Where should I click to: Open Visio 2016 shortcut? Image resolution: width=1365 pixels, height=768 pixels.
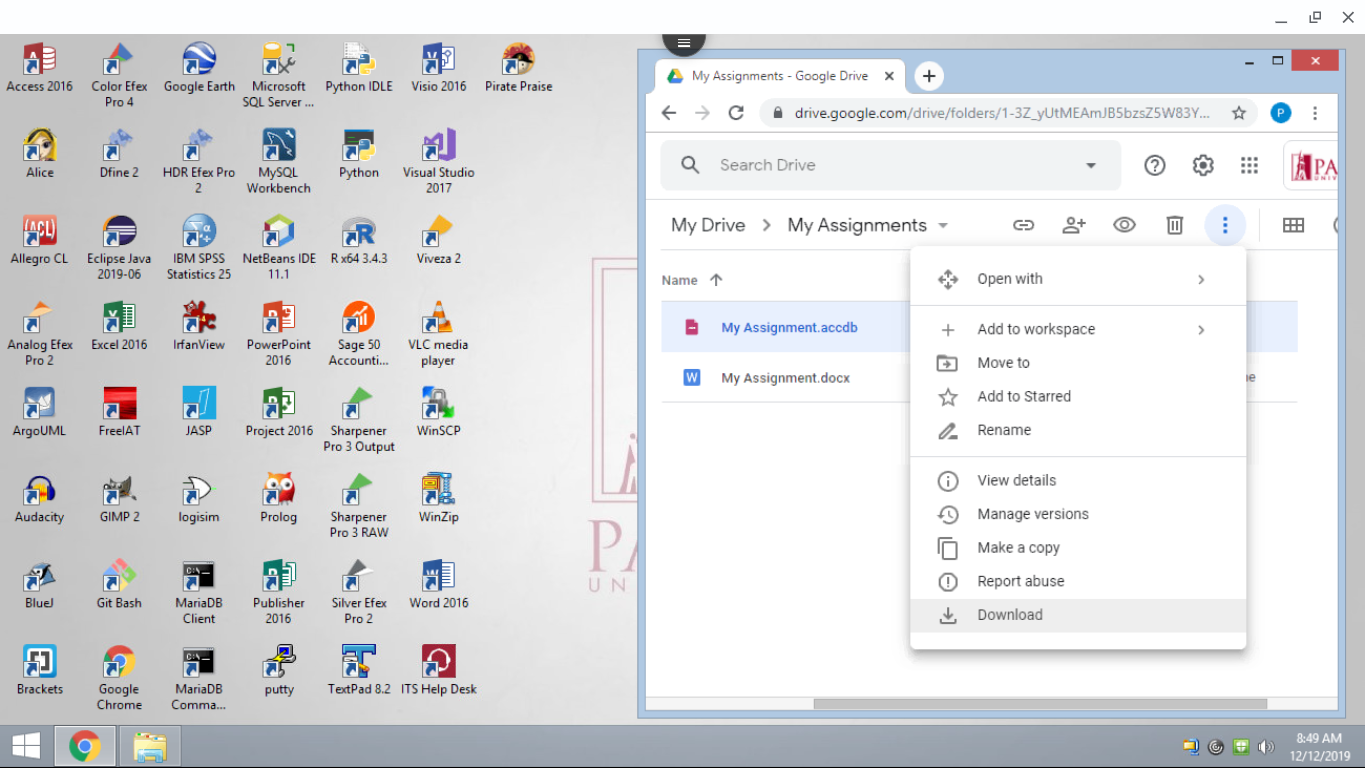pyautogui.click(x=439, y=68)
